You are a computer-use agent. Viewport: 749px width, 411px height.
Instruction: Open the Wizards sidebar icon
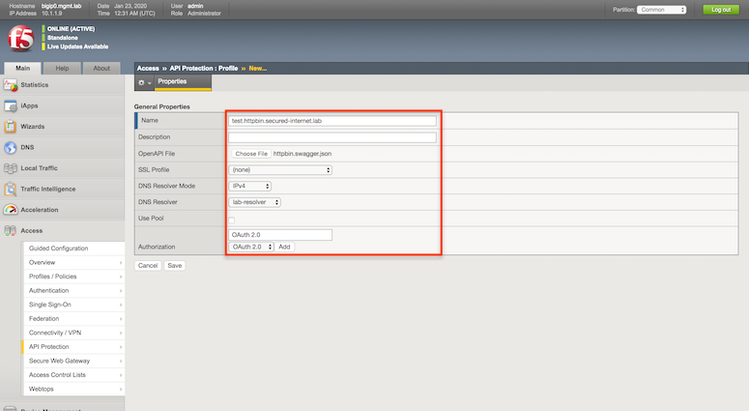click(11, 127)
